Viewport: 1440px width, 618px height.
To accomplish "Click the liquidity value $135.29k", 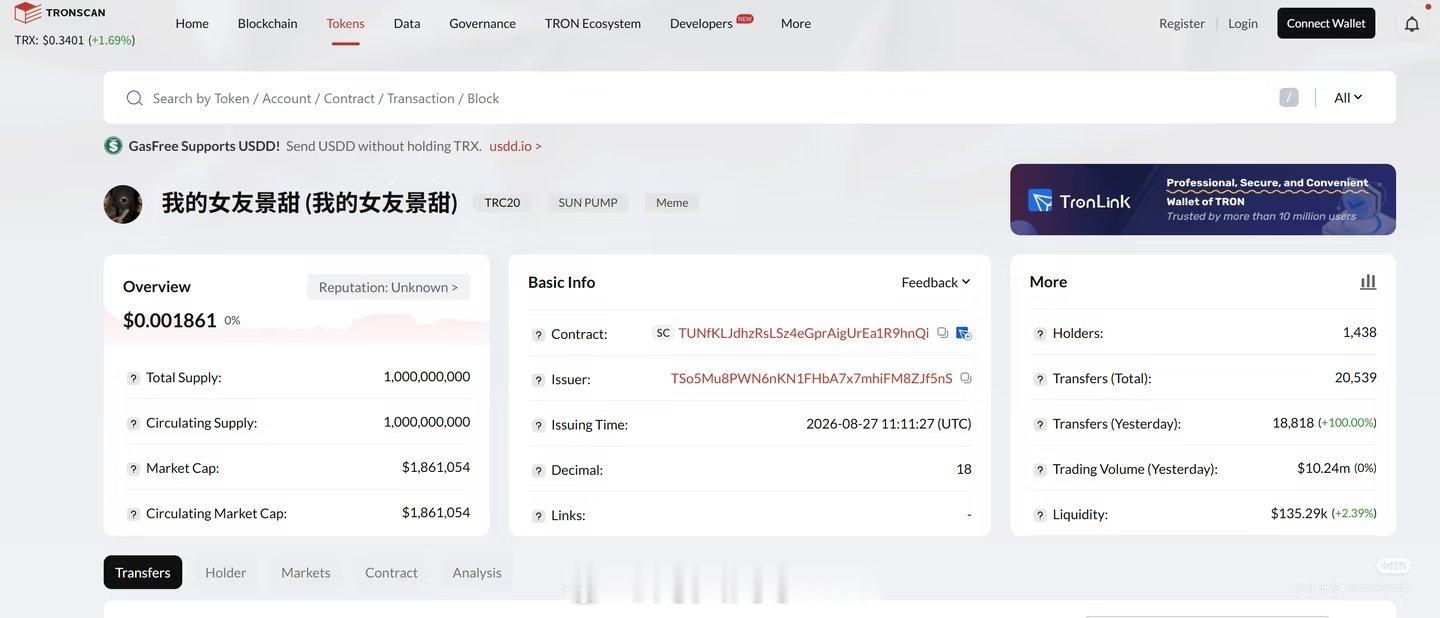I will 1299,513.
